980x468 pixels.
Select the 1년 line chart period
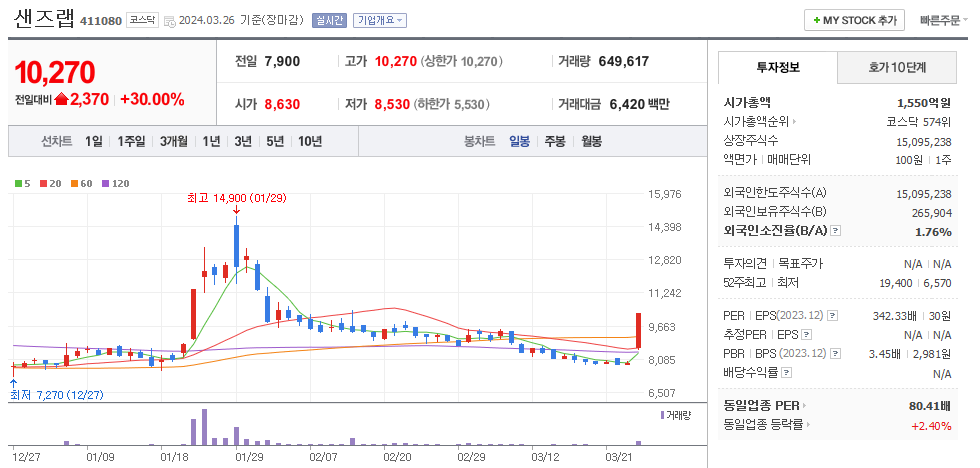pyautogui.click(x=211, y=141)
